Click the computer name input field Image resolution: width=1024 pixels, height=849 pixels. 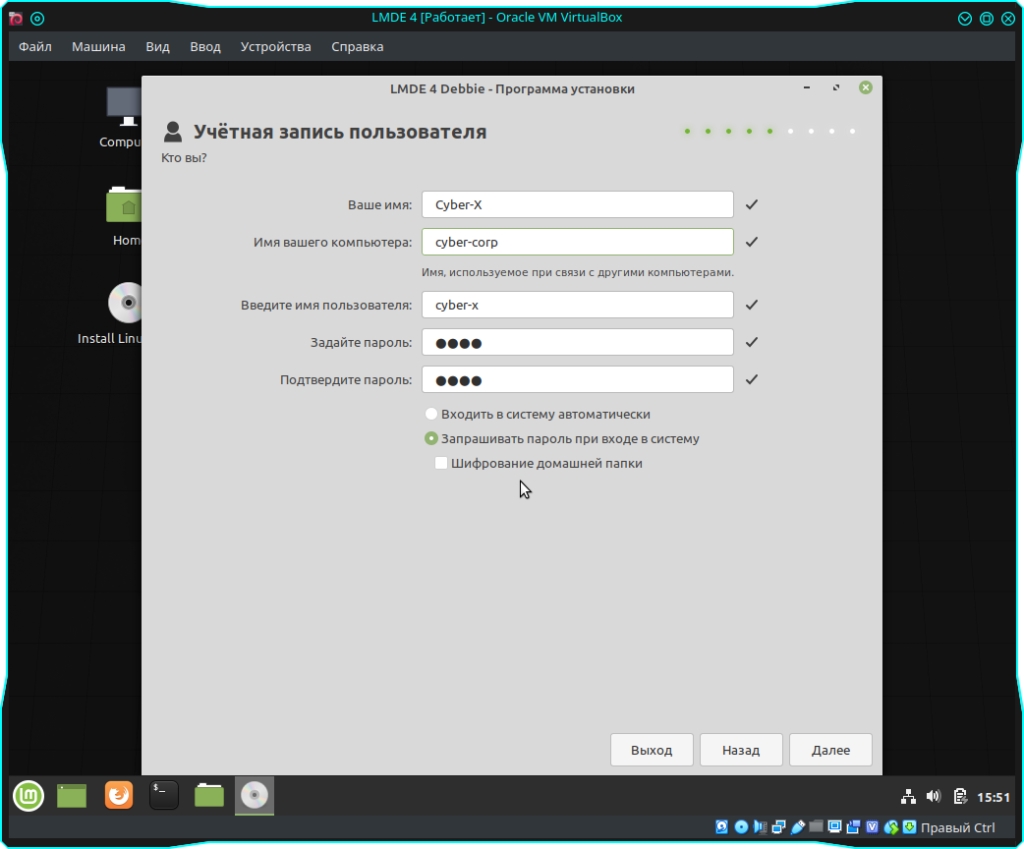coord(577,242)
